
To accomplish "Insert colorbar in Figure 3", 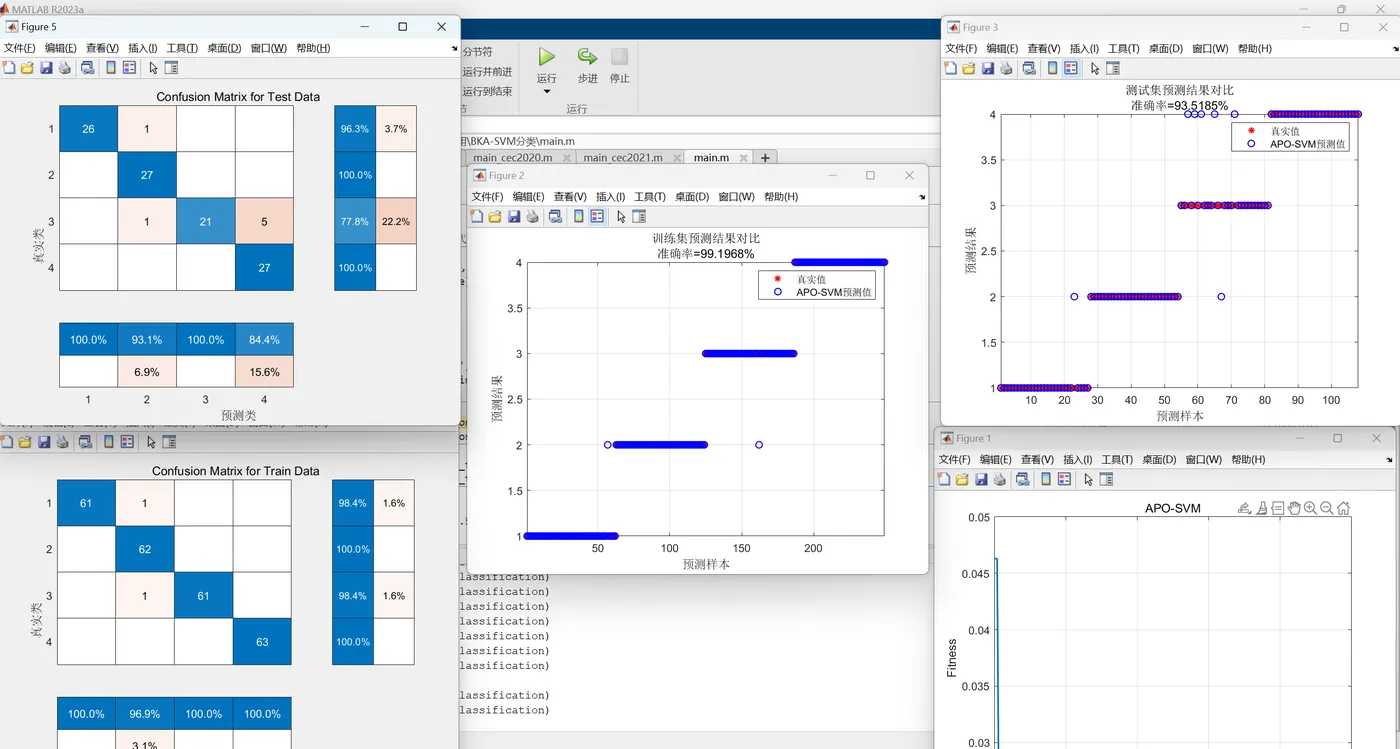I will click(x=1052, y=68).
